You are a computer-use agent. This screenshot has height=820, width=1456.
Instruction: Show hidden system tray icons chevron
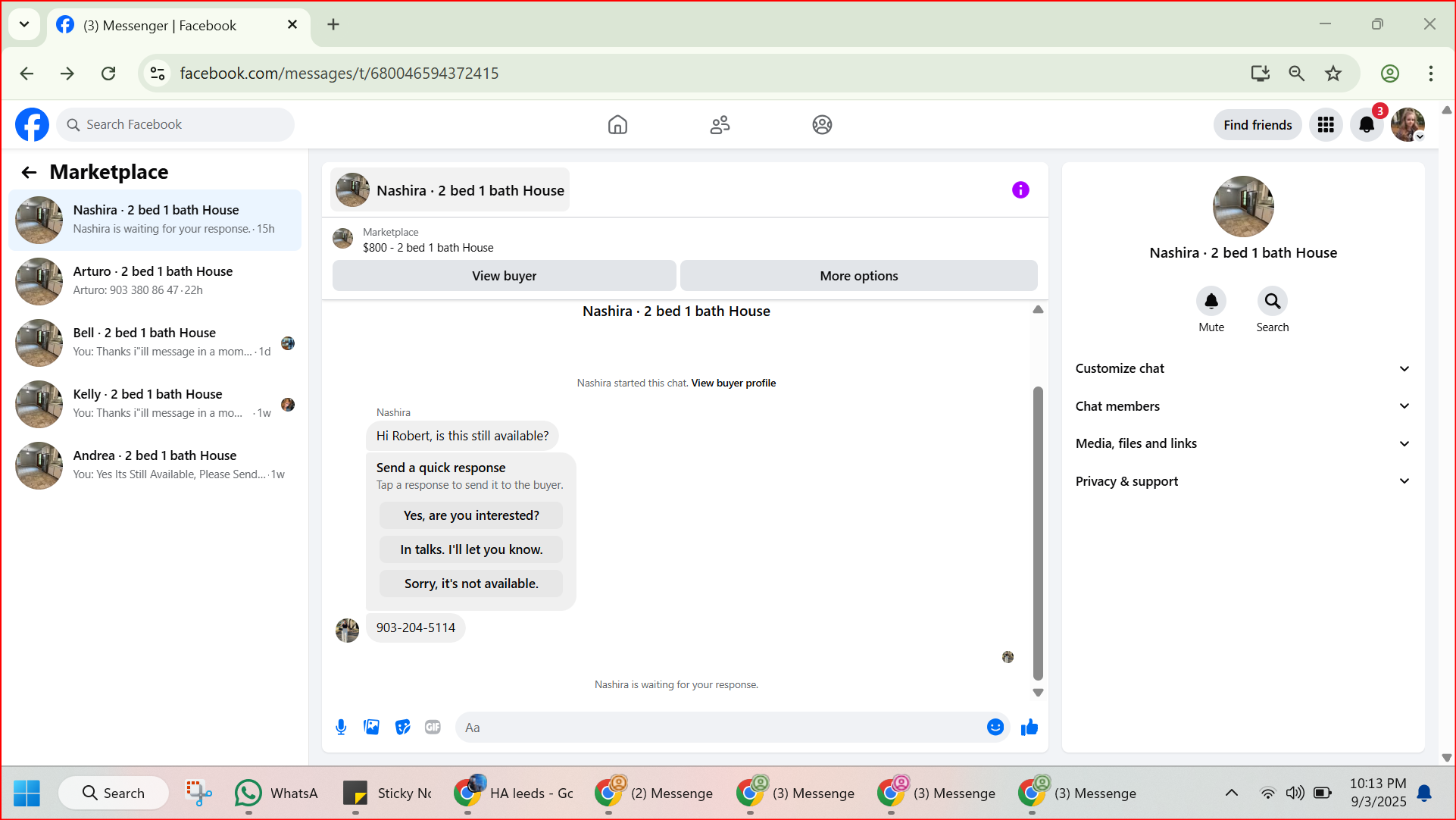(x=1232, y=793)
